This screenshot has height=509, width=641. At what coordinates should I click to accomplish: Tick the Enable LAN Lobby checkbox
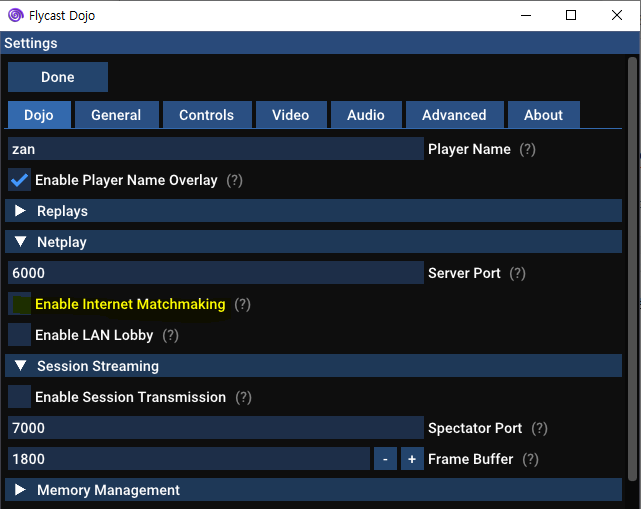tap(19, 335)
